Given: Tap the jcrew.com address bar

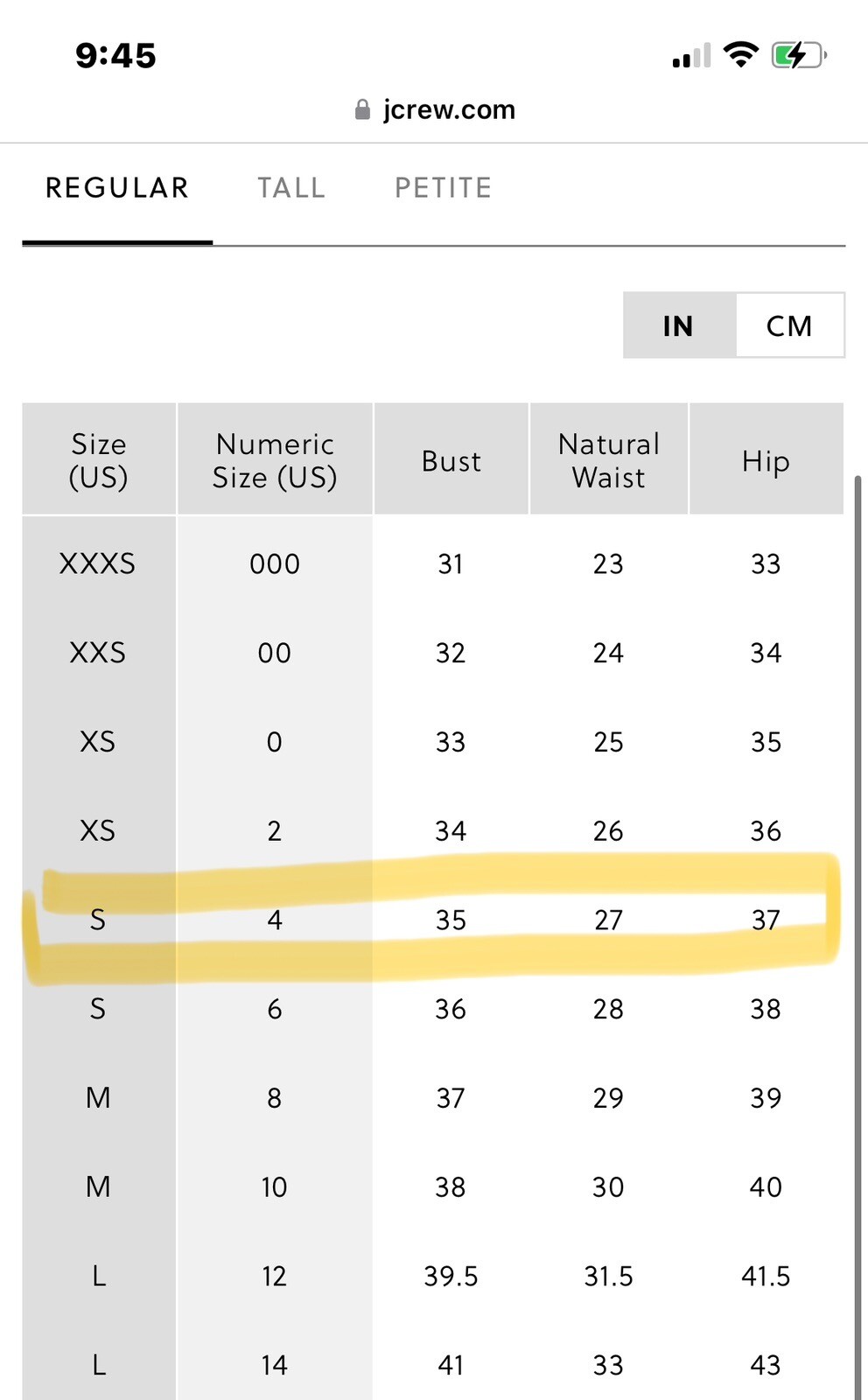Looking at the screenshot, I should point(435,109).
